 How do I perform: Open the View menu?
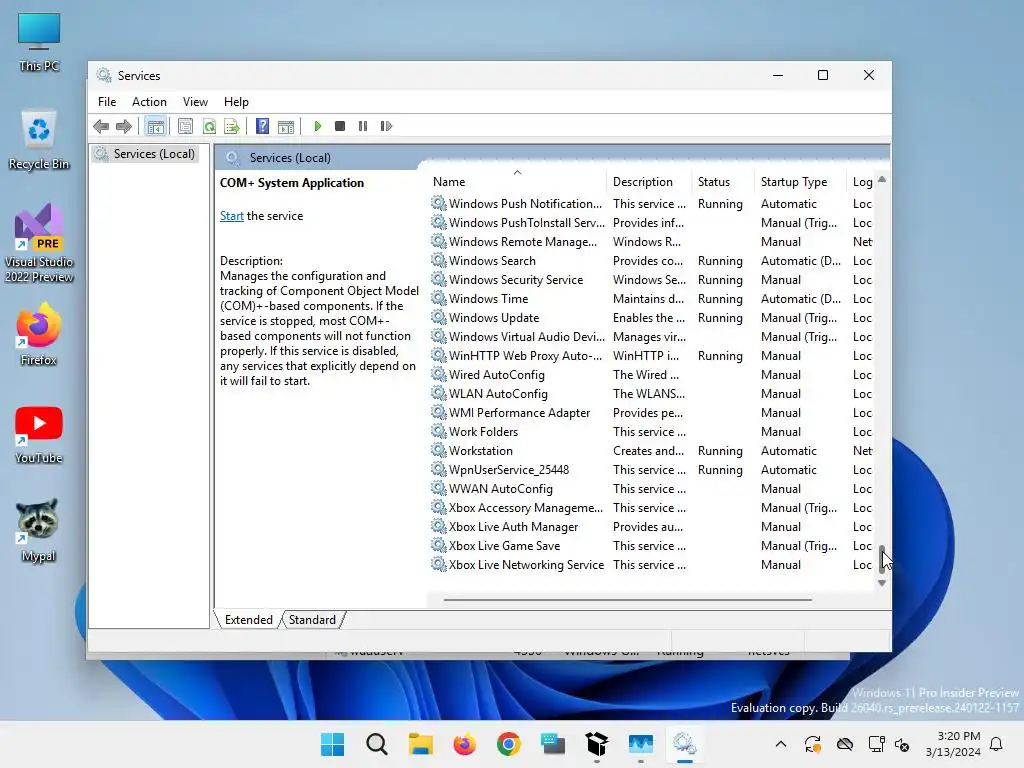pyautogui.click(x=195, y=102)
